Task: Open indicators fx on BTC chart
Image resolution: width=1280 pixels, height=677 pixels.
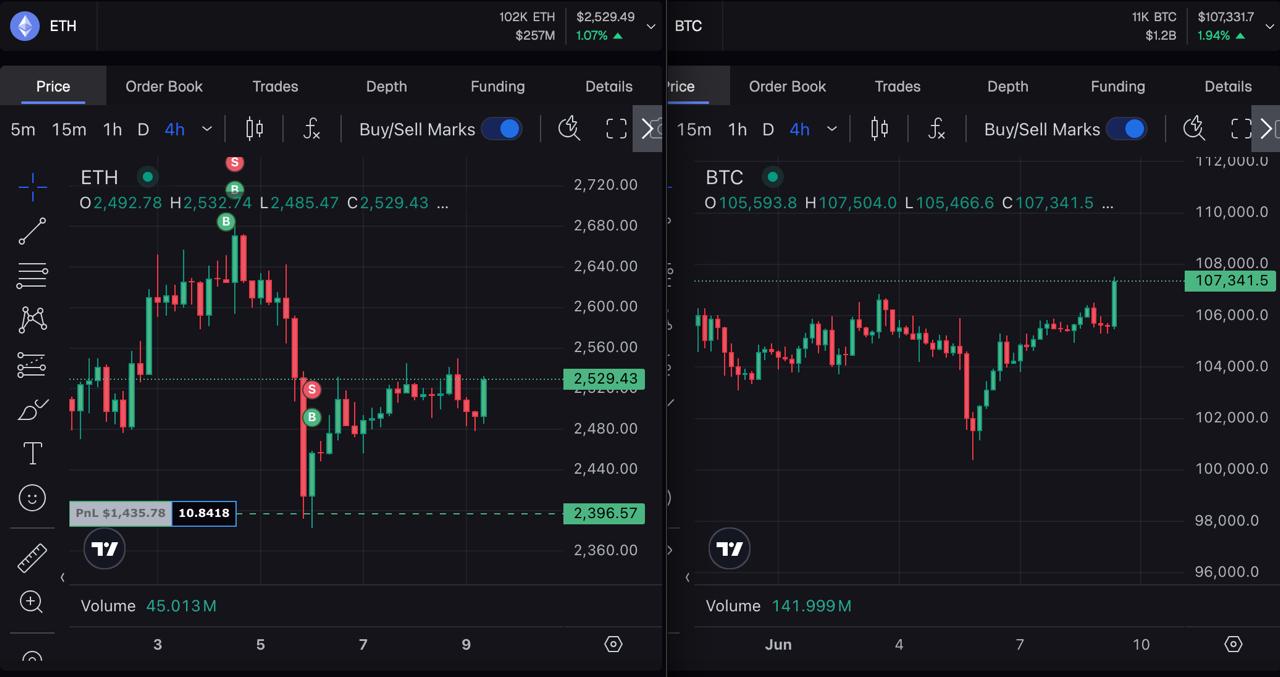Action: pos(937,129)
